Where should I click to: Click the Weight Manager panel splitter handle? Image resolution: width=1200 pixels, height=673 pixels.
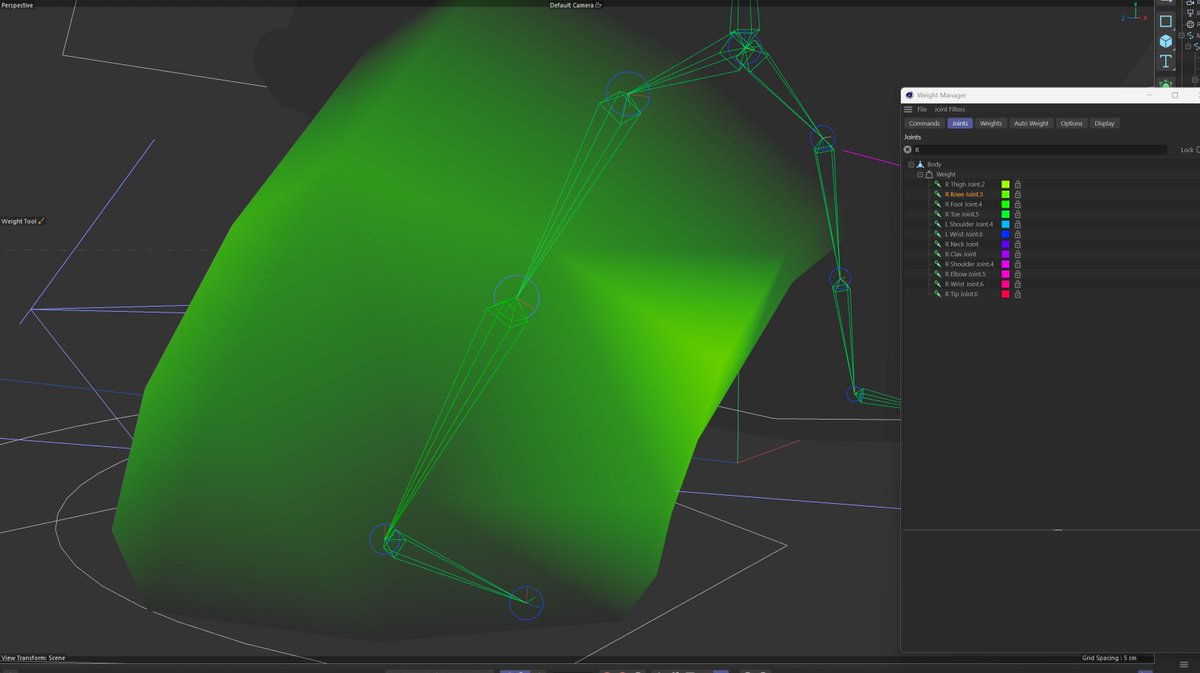[x=1057, y=530]
